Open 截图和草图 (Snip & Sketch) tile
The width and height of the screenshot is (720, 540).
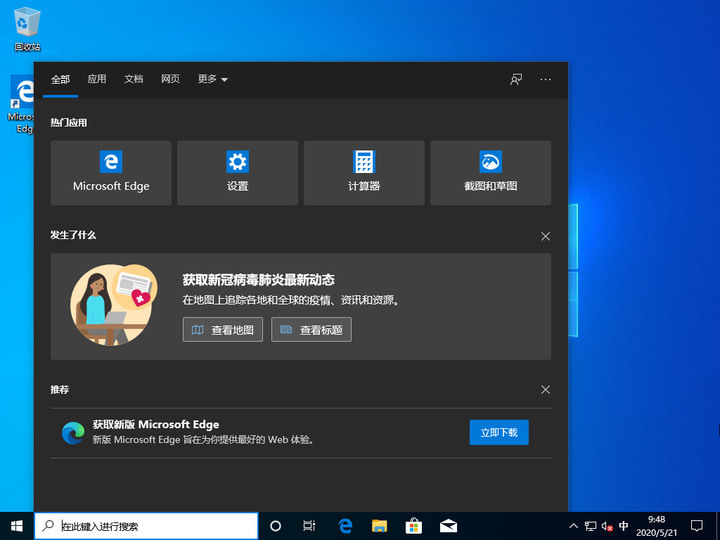pyautogui.click(x=490, y=172)
